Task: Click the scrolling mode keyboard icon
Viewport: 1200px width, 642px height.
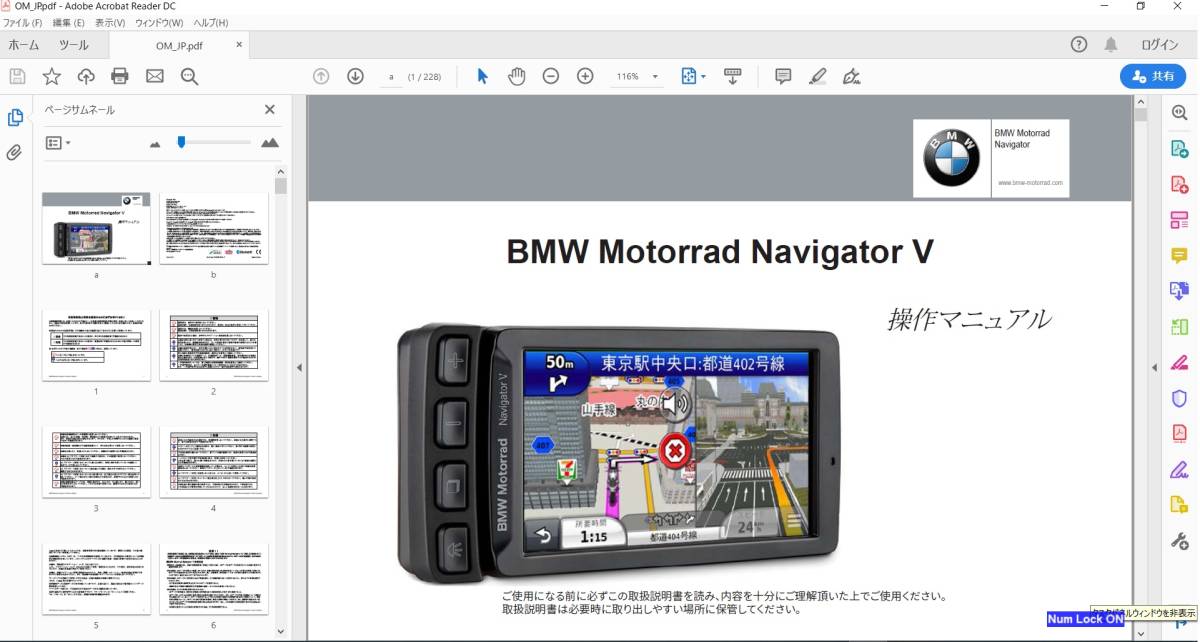Action: coord(732,76)
